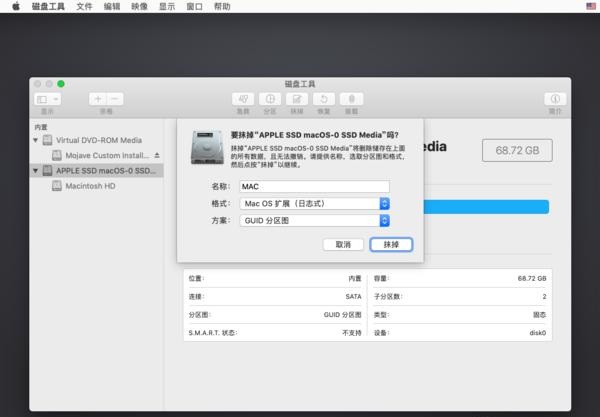The height and width of the screenshot is (417, 600).
Task: Click the SATA connection value
Action: tap(353, 296)
